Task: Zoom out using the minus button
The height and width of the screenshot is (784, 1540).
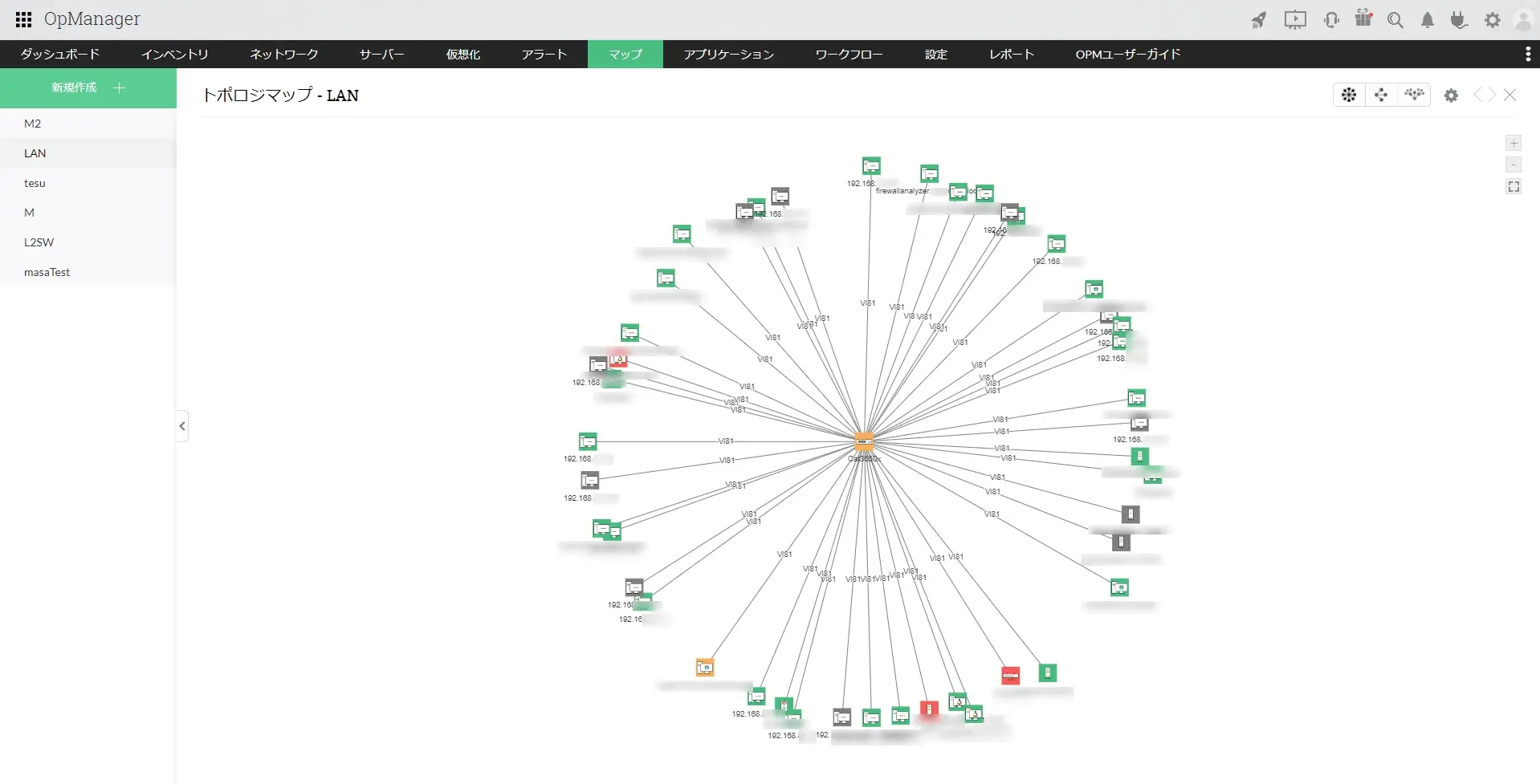Action: click(x=1514, y=165)
